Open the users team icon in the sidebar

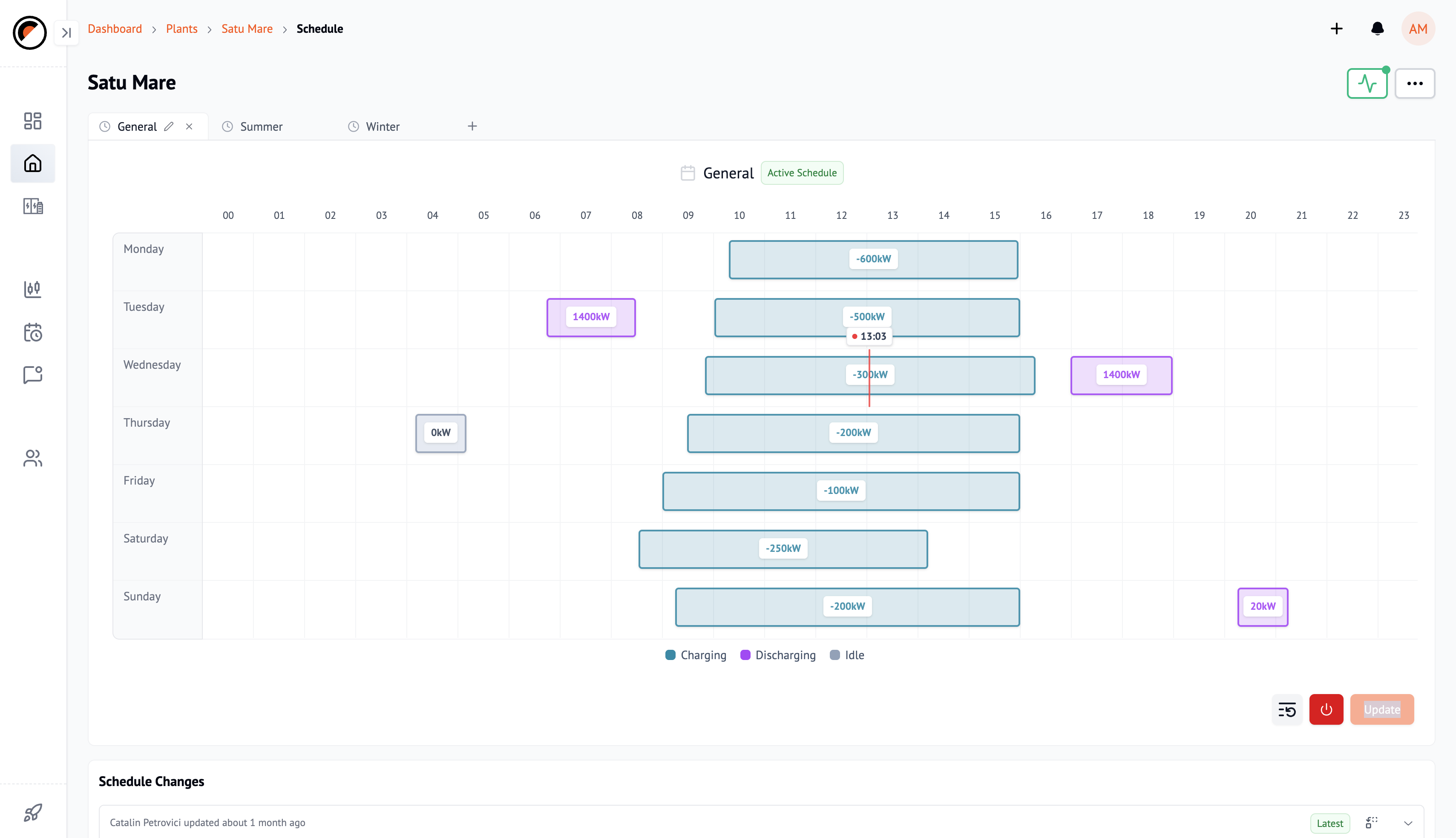(x=33, y=458)
